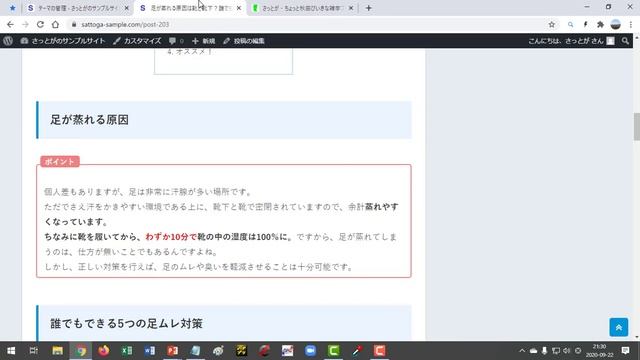Click the address bar URL field
The image size is (640, 360).
pyautogui.click(x=306, y=24)
